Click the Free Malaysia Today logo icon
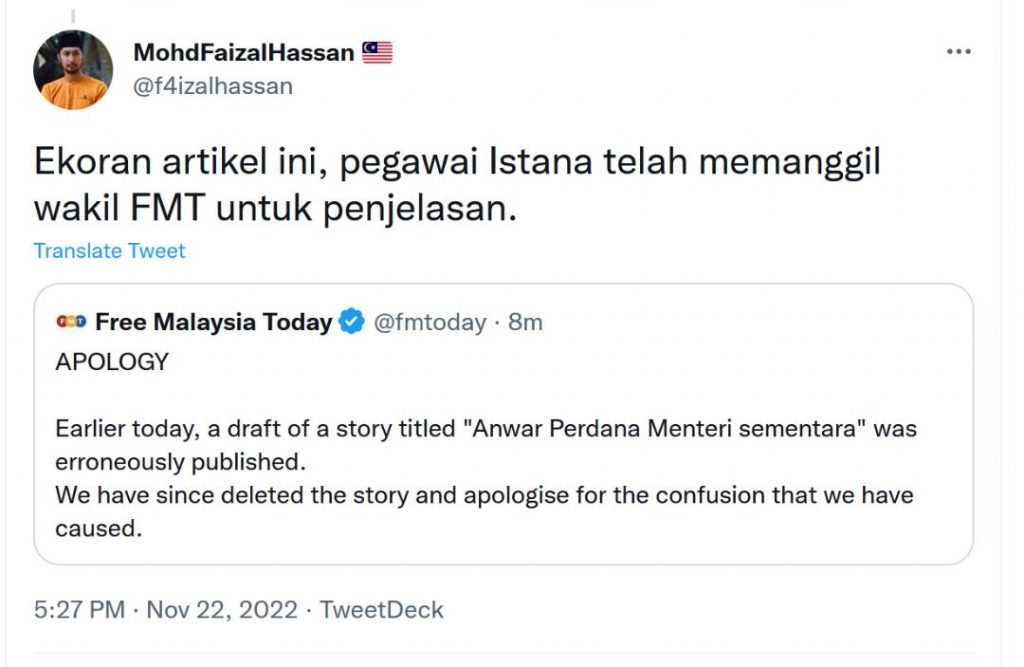 coord(71,322)
